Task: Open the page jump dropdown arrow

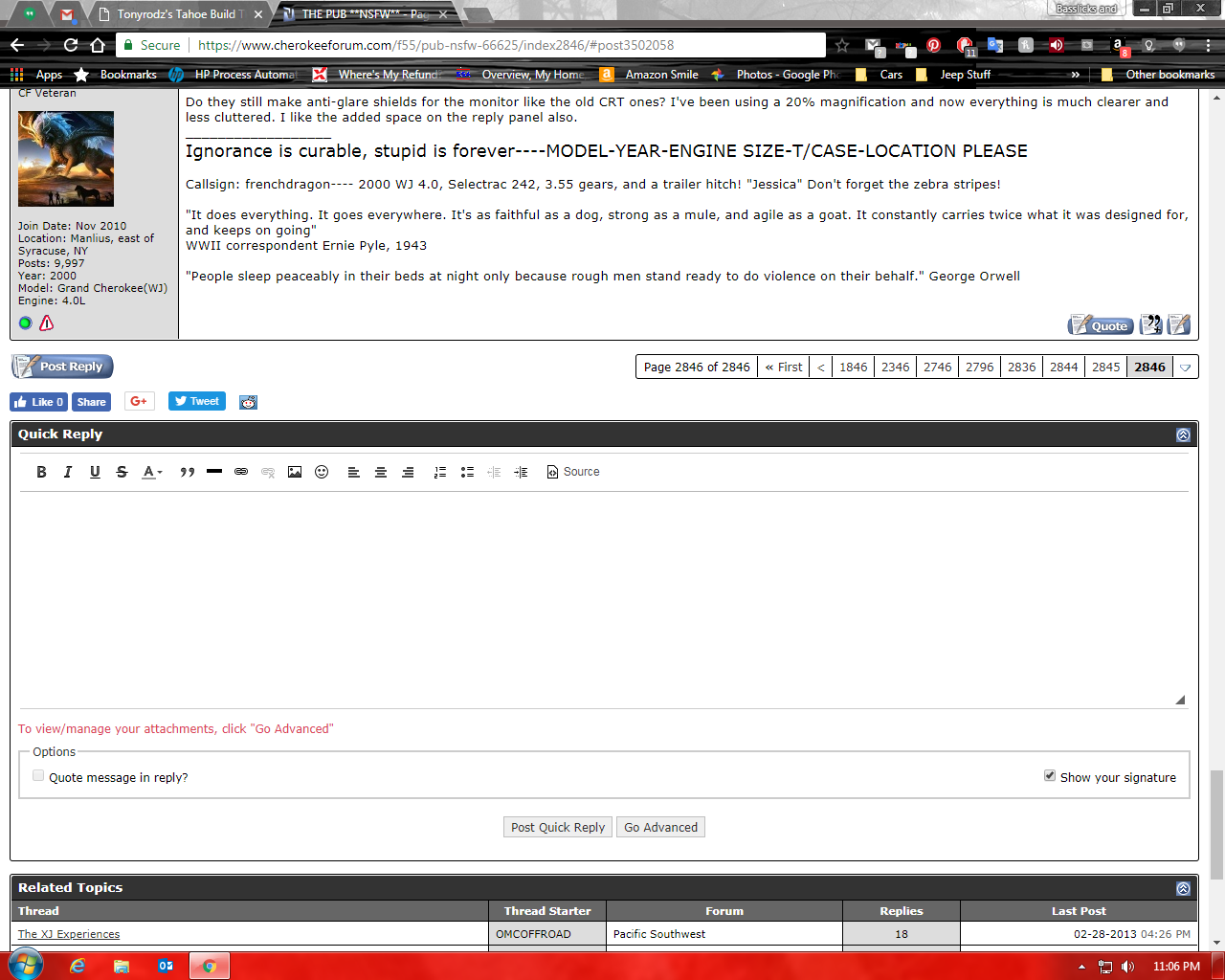Action: 1186,367
